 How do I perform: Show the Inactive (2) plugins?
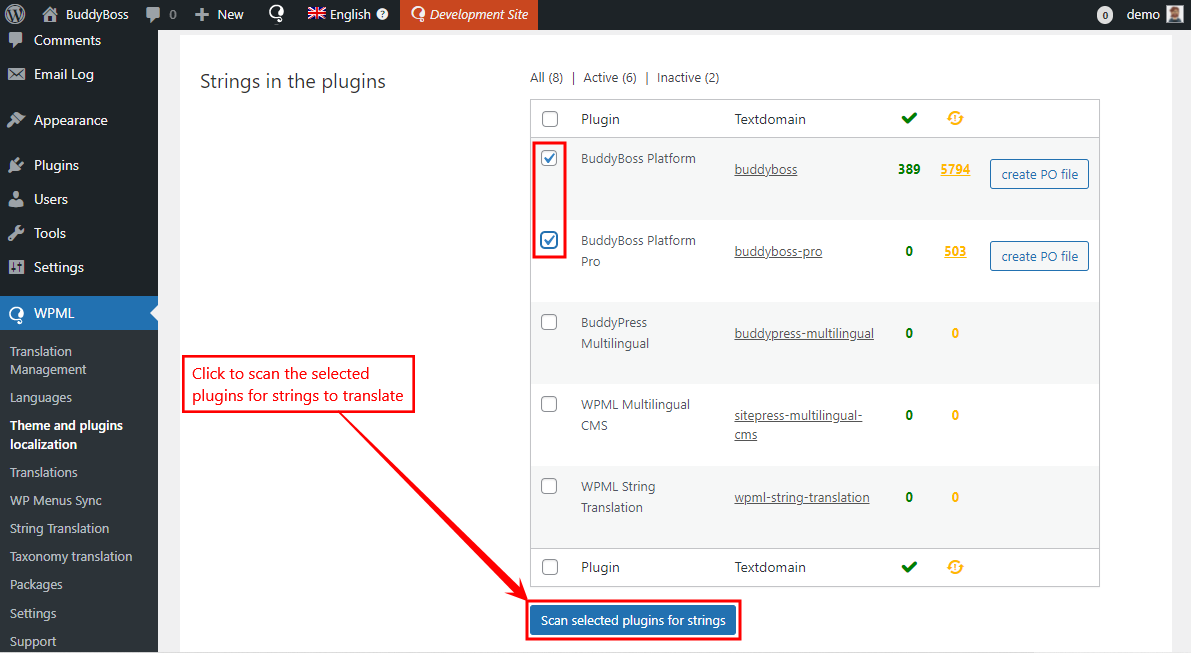(x=687, y=77)
